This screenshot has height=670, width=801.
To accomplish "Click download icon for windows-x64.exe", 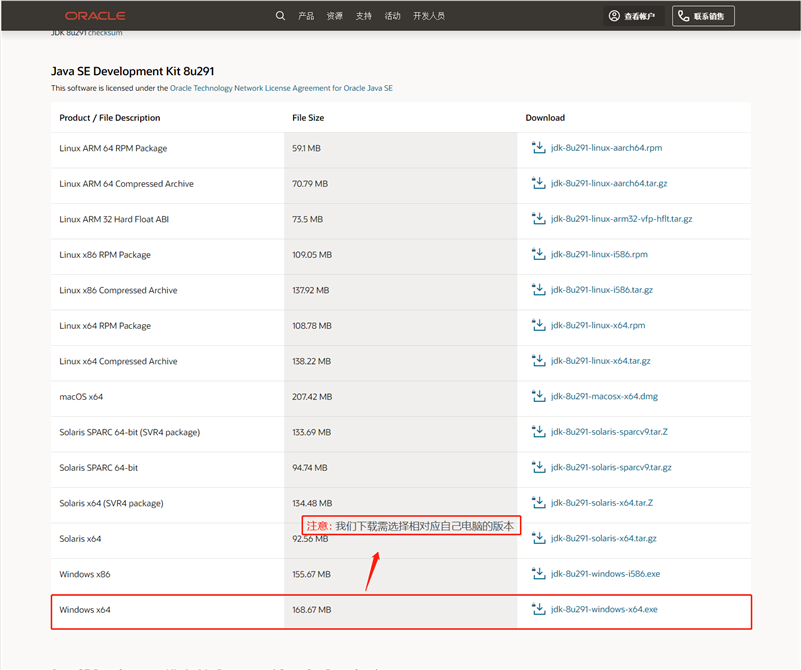I will tap(538, 609).
